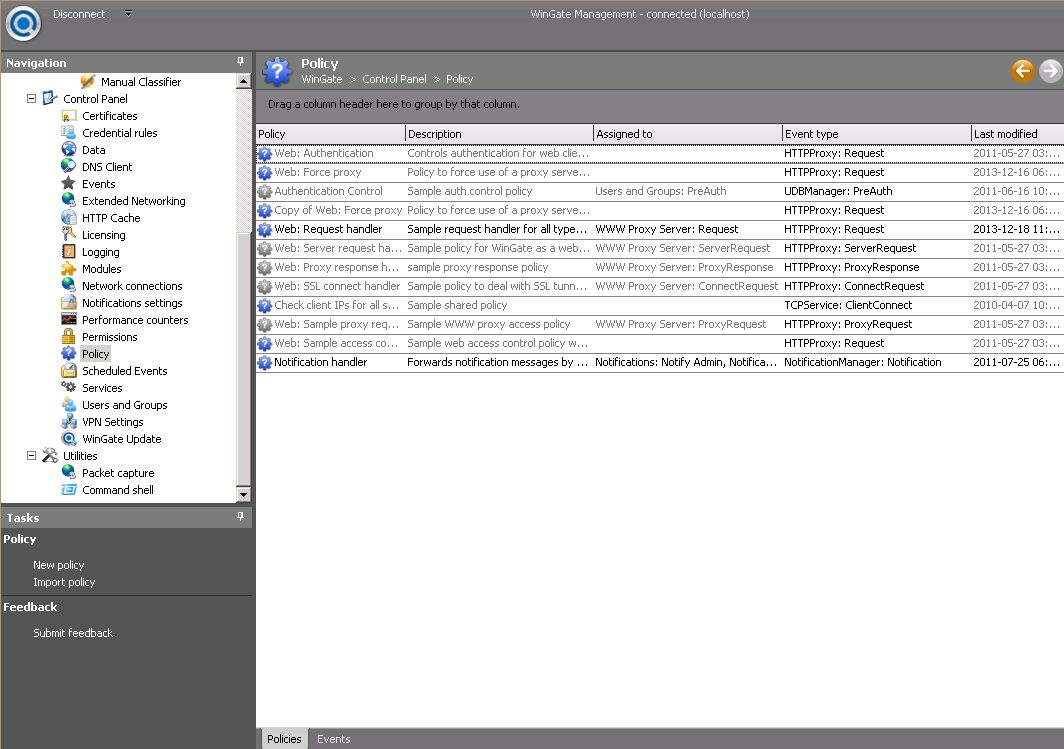Viewport: 1064px width, 749px height.
Task: Click the Extended Networking icon
Action: (x=69, y=200)
